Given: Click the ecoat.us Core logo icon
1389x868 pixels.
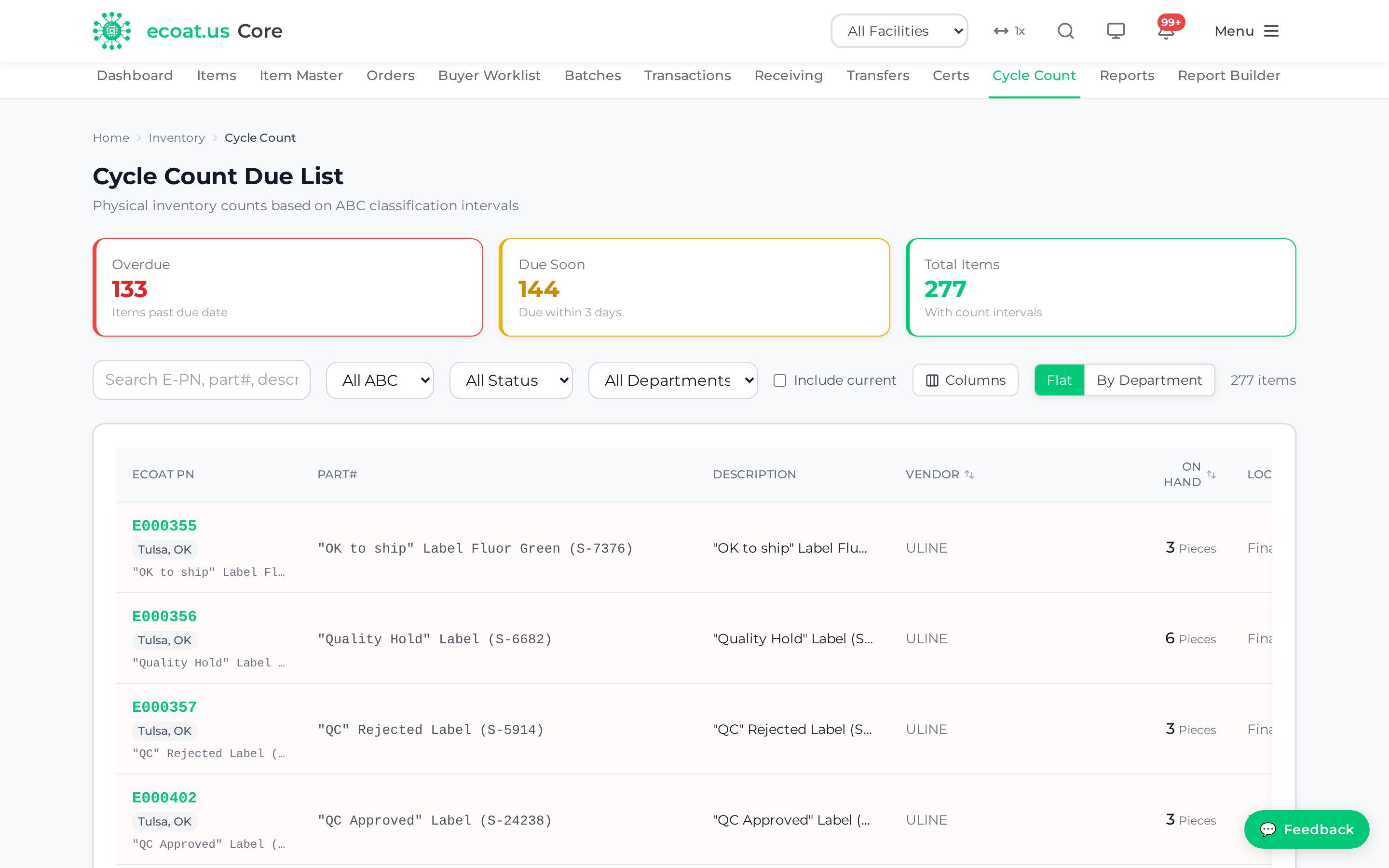Looking at the screenshot, I should click(x=112, y=31).
